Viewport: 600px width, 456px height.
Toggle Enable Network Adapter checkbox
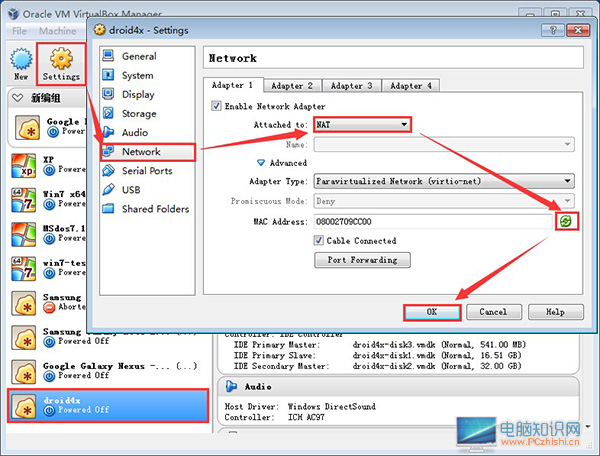(x=217, y=106)
